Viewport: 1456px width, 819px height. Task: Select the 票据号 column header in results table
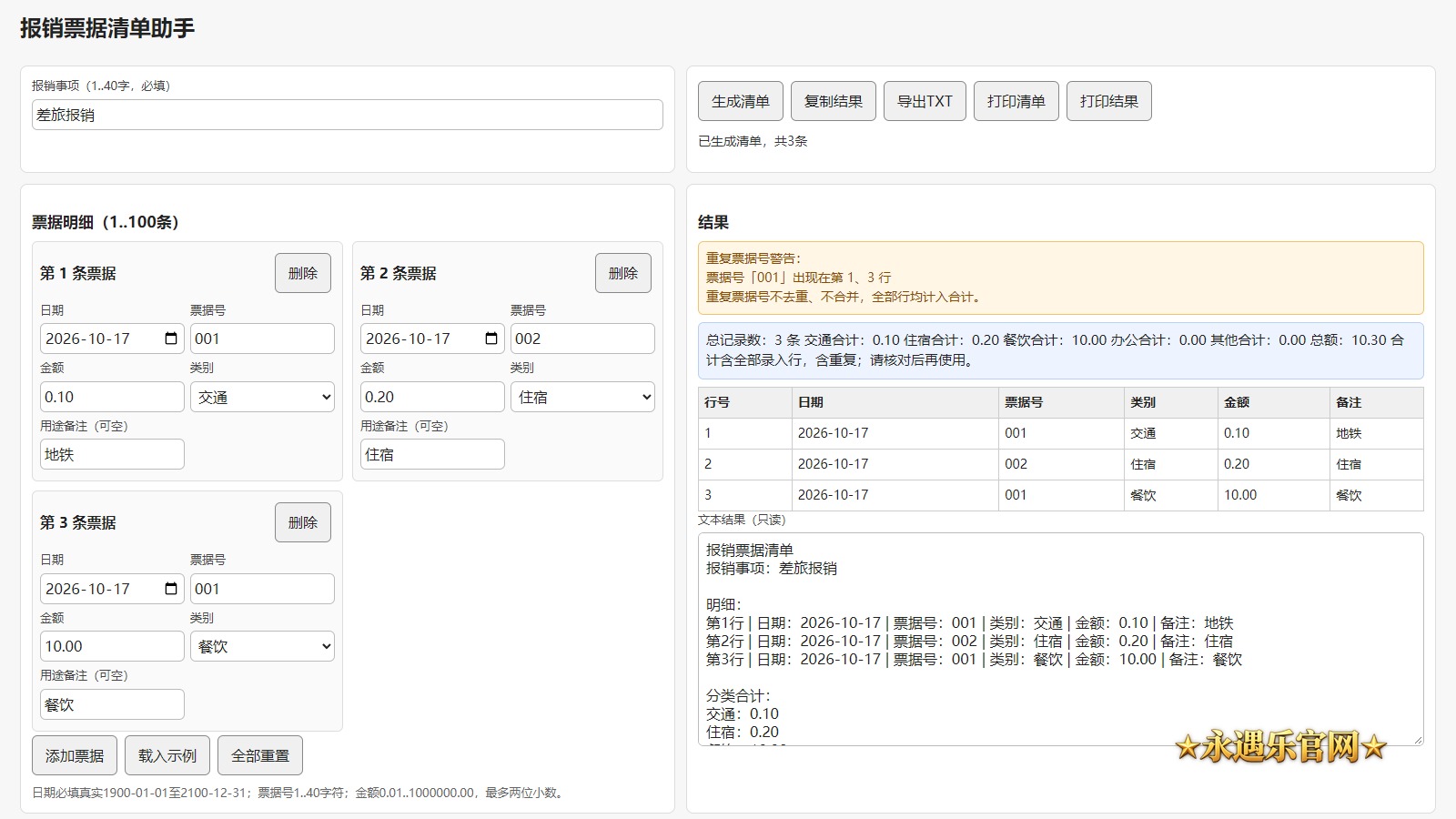(x=1061, y=402)
